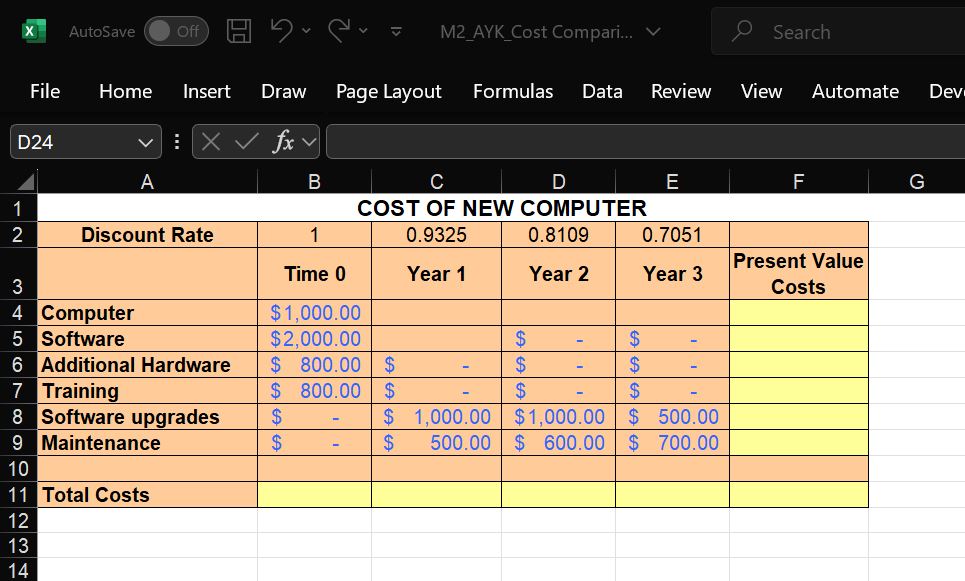Click the Save icon
The image size is (965, 581).
pos(238,31)
